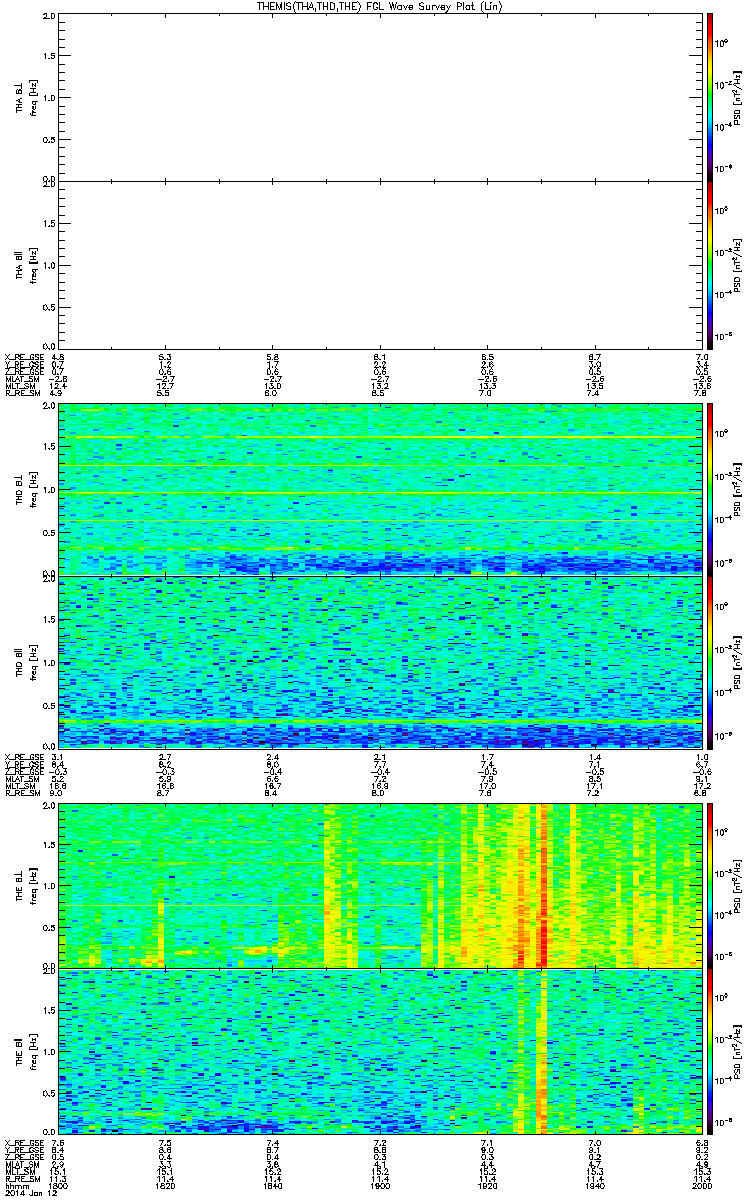Select the THD BL spectrogram panel

(379, 490)
